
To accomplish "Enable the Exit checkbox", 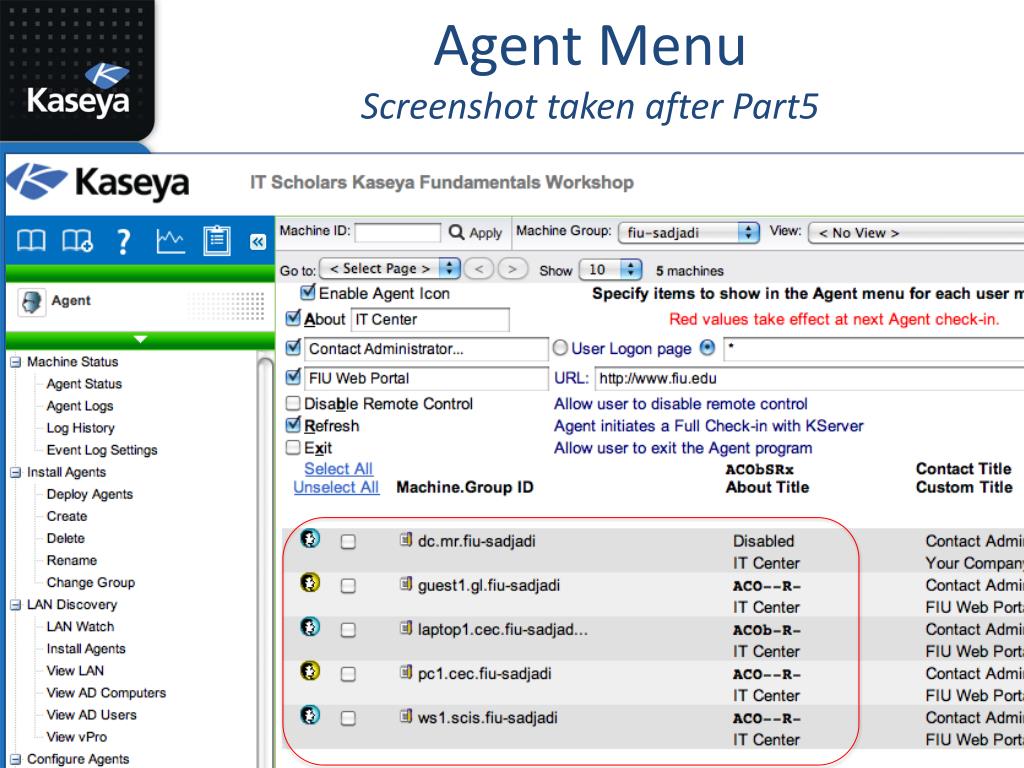I will [x=294, y=447].
